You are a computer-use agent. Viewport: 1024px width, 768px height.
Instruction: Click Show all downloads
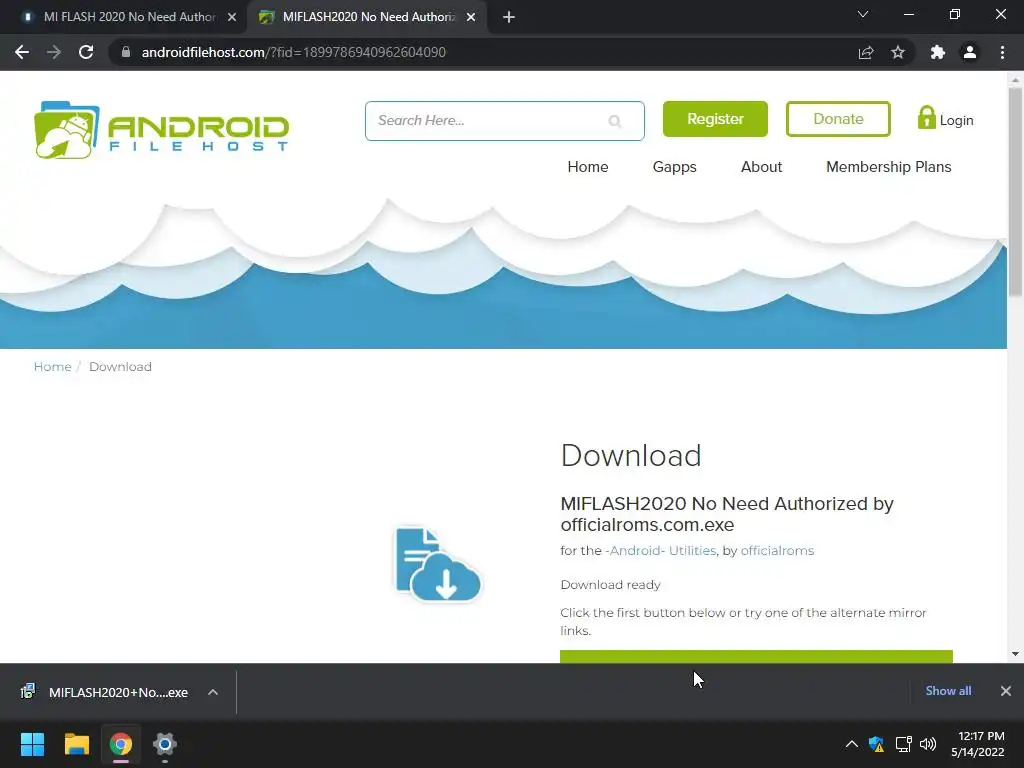point(948,691)
